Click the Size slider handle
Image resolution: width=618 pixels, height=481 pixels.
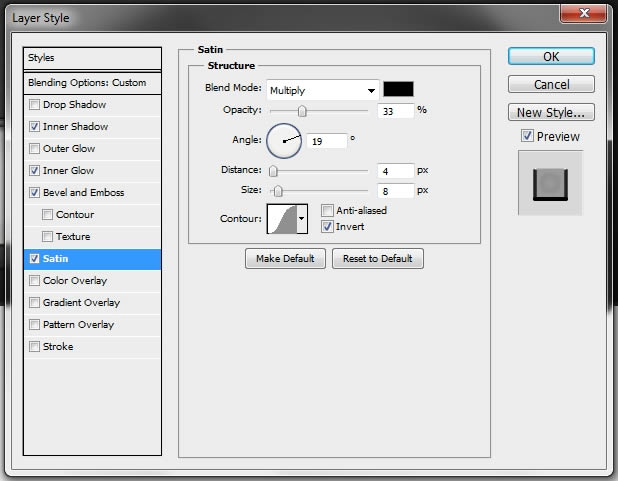(278, 191)
